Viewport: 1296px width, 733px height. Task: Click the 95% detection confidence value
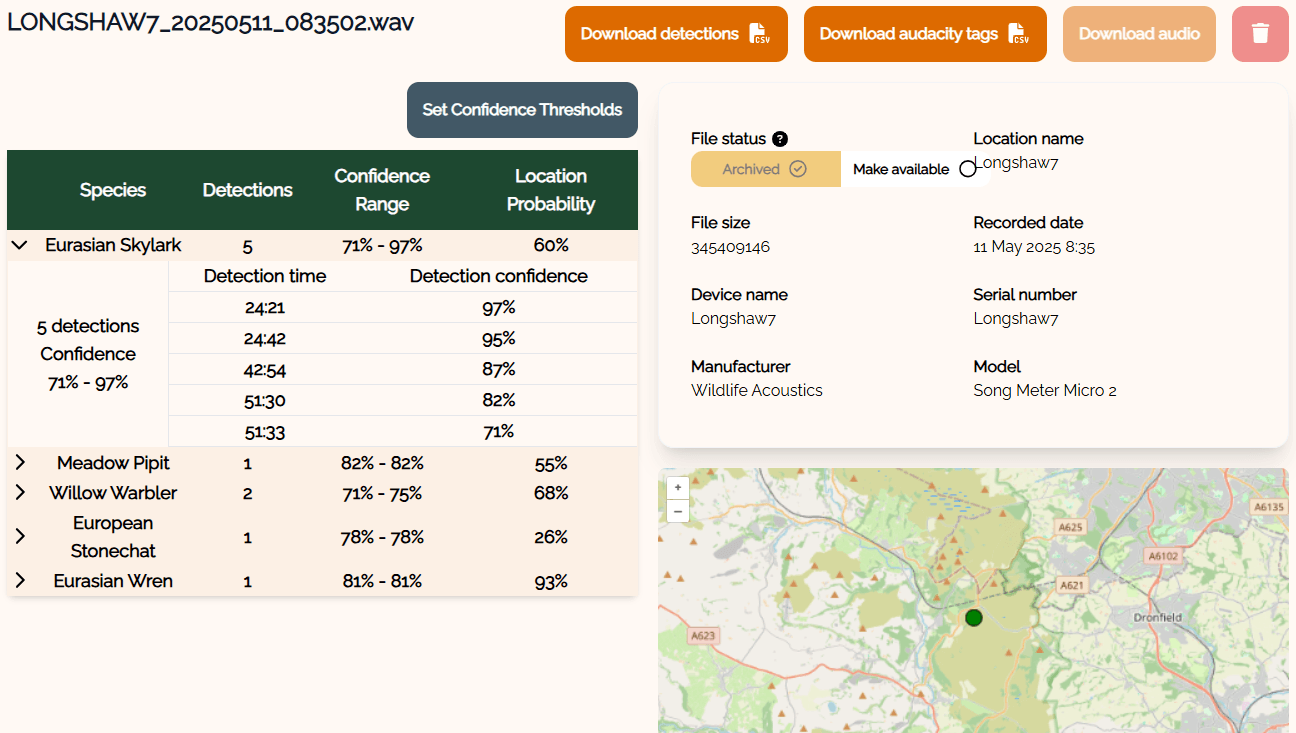(x=499, y=339)
